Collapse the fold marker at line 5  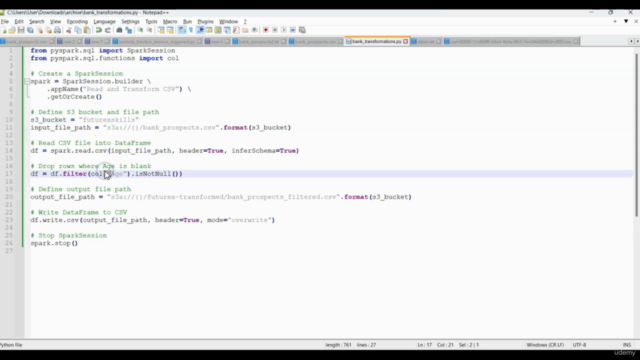(x=27, y=81)
